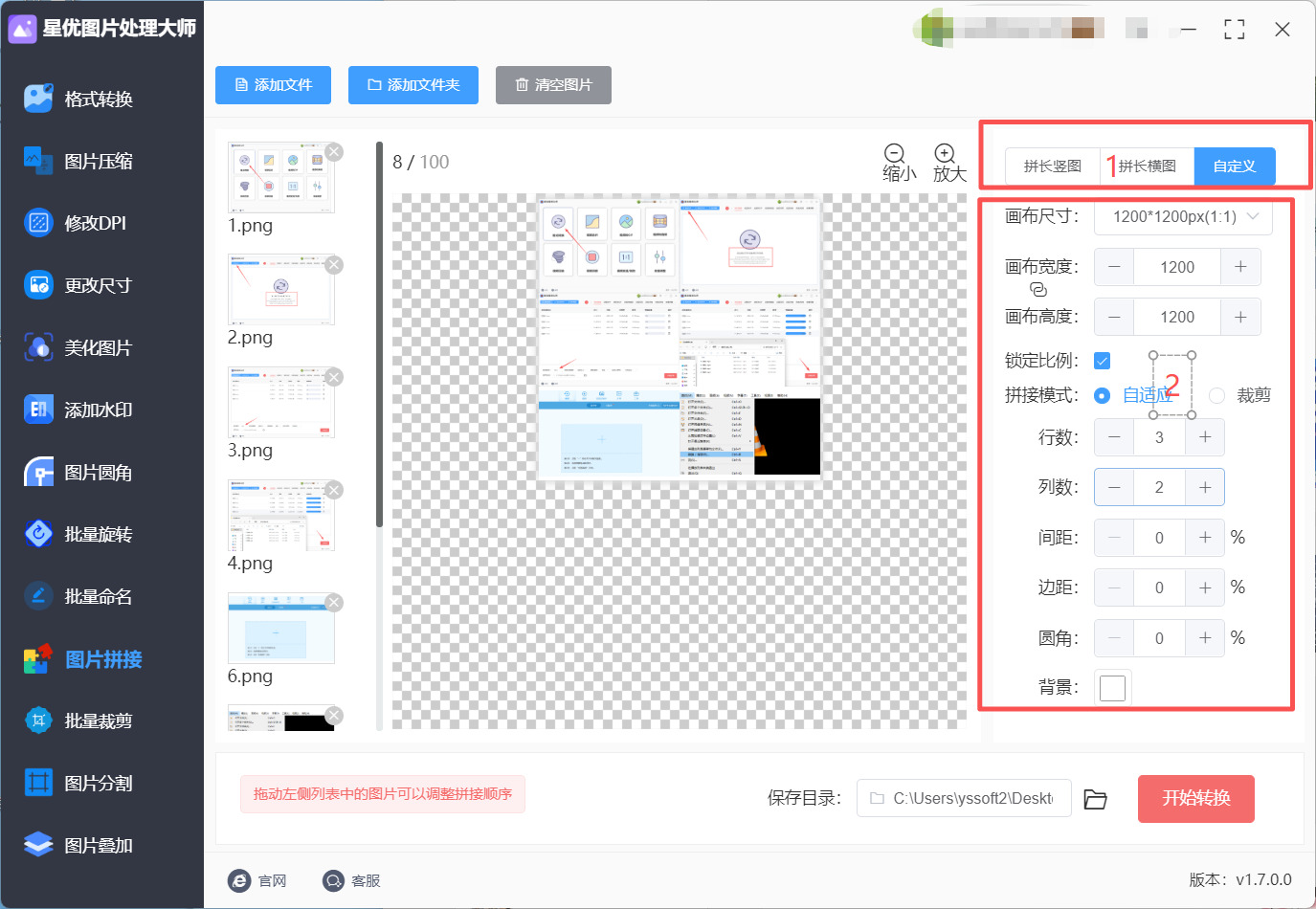
Task: Decrease 画布高度 with the minus button
Action: pyautogui.click(x=1114, y=317)
